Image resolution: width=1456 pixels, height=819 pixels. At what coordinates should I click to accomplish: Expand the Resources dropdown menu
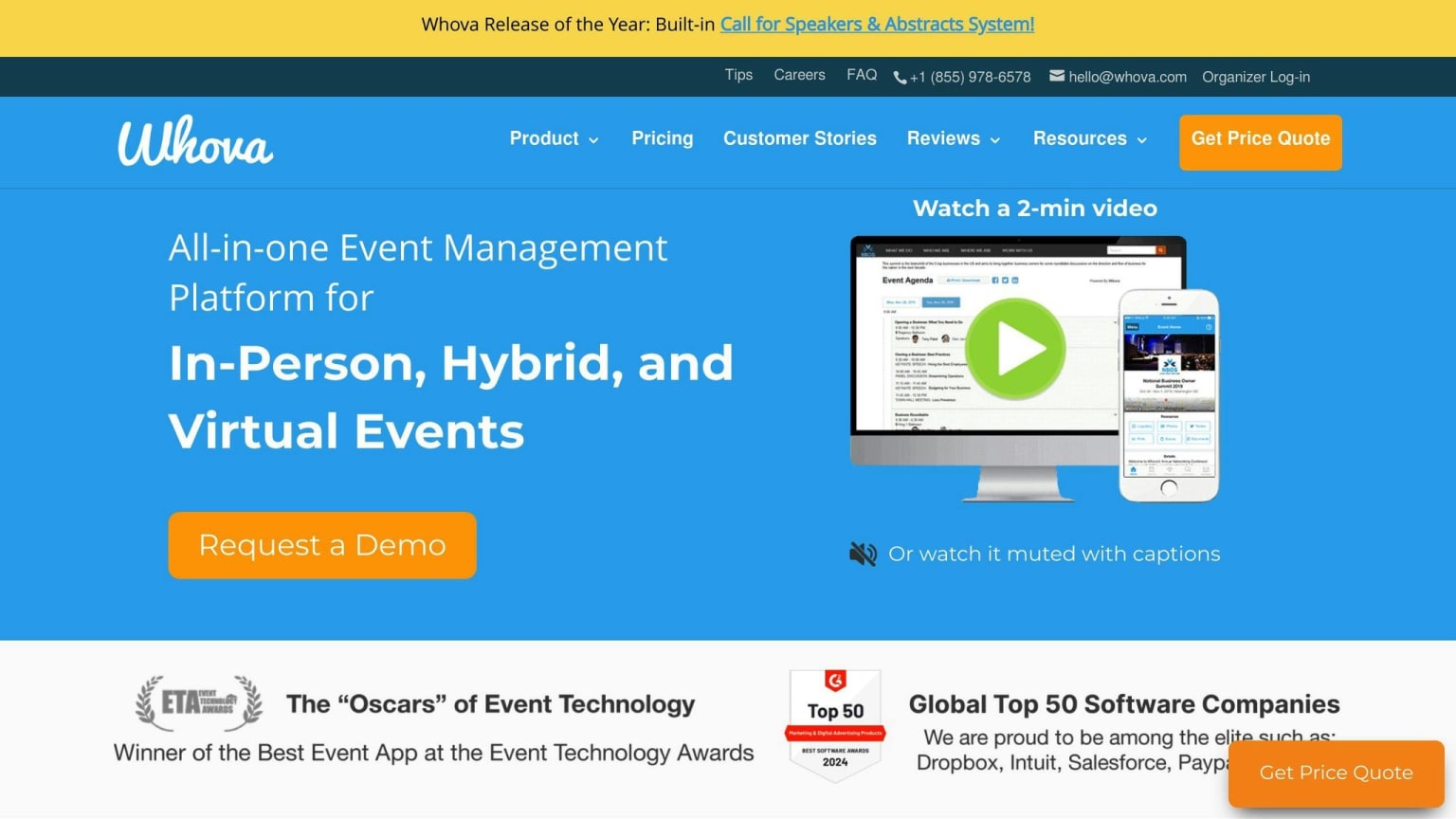(1090, 138)
